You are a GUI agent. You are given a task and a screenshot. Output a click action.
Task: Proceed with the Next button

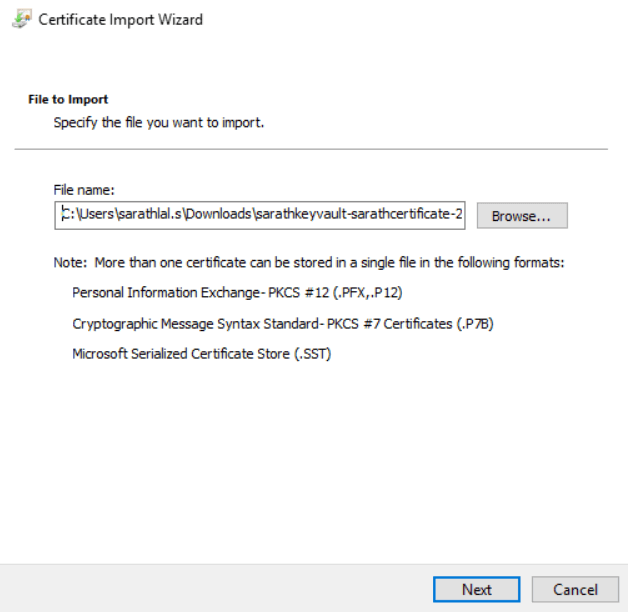(476, 589)
